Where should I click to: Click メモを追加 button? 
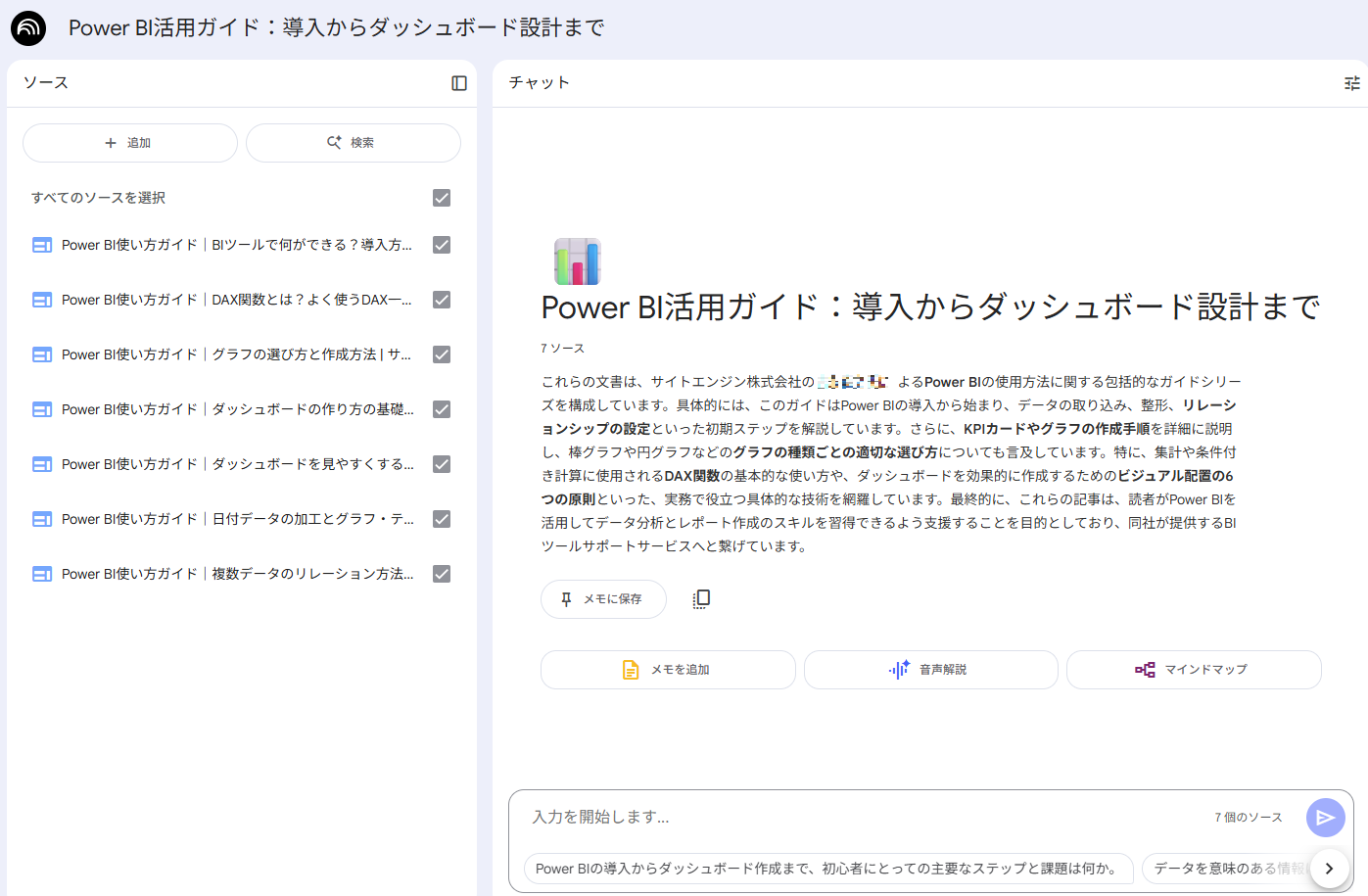[668, 670]
